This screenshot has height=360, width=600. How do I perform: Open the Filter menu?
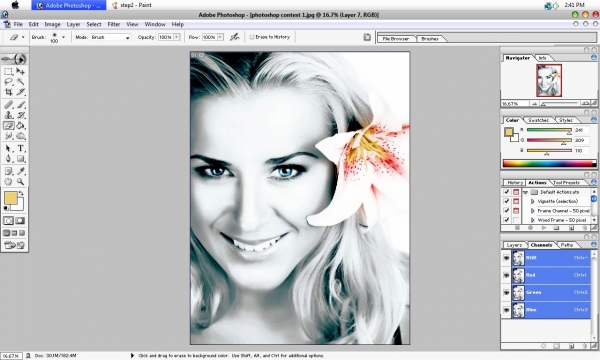coord(114,24)
